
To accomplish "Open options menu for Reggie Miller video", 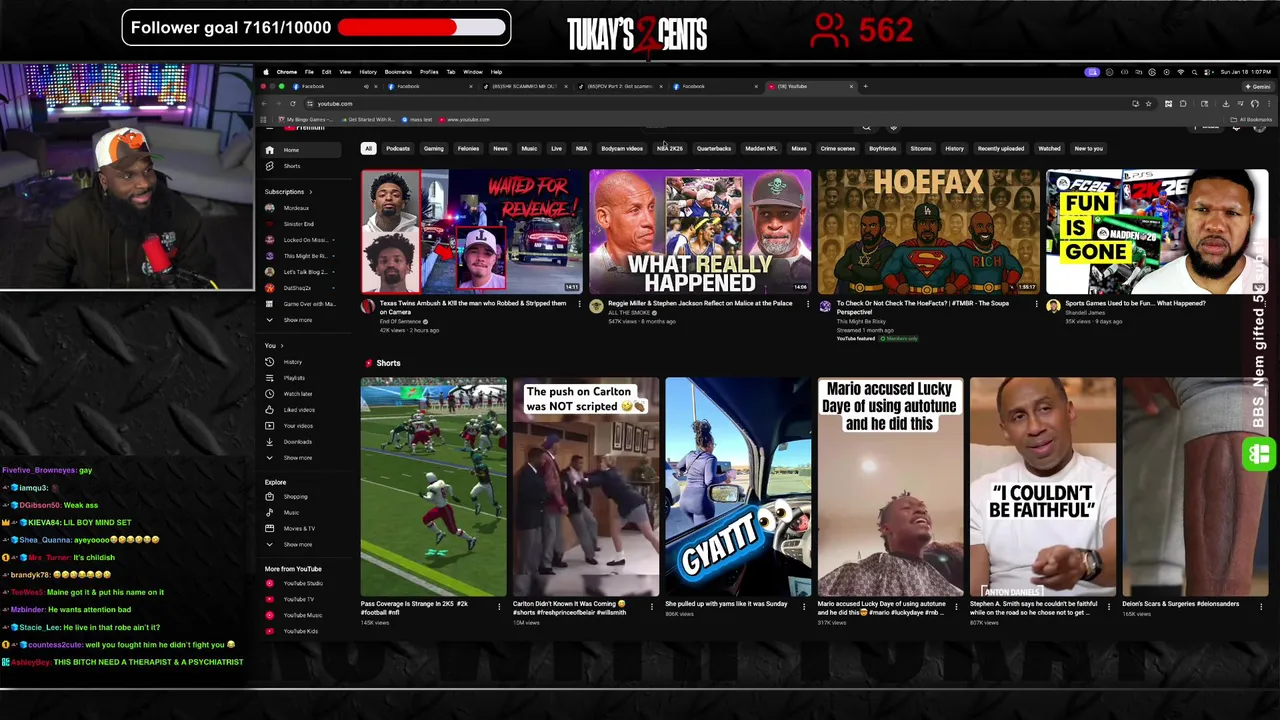I will coord(807,304).
